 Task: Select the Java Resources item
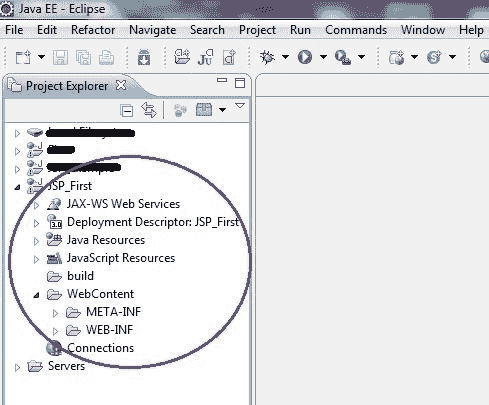point(106,240)
